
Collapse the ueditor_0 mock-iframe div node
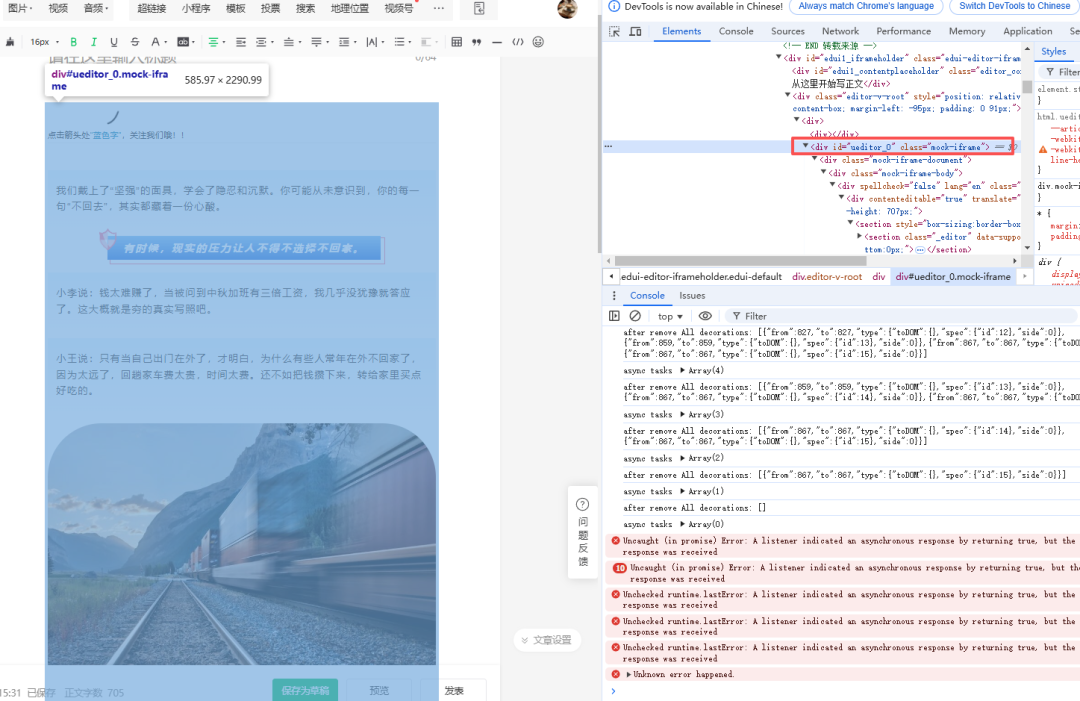click(x=805, y=146)
